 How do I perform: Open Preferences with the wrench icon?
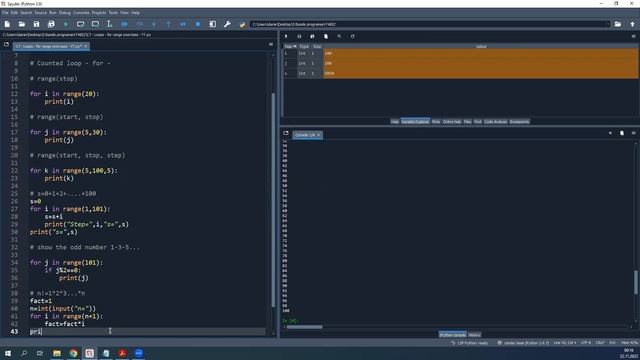pos(227,24)
